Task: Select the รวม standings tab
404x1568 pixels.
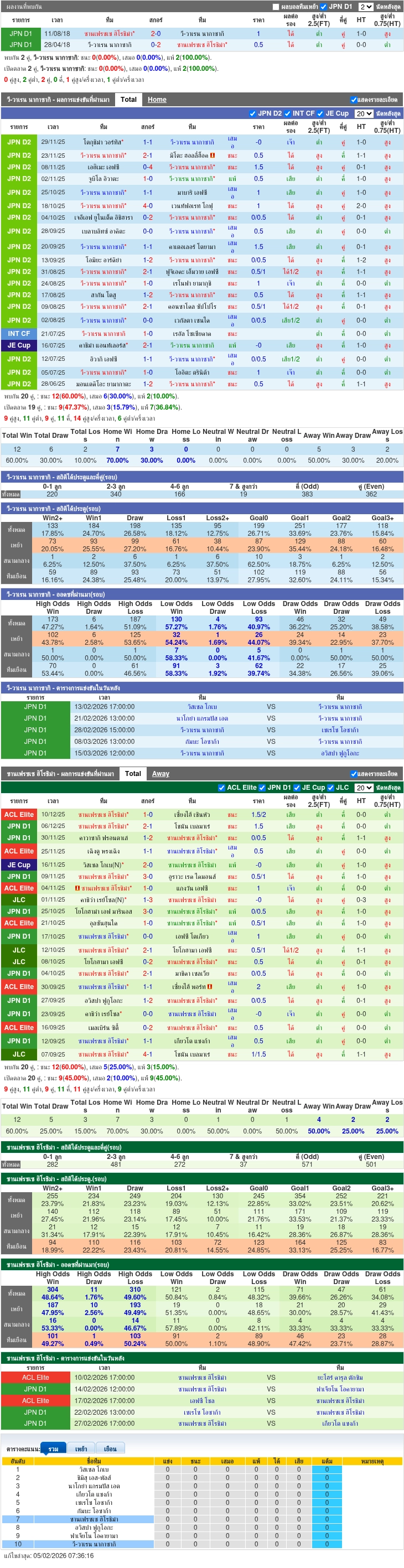Action: click(54, 1448)
